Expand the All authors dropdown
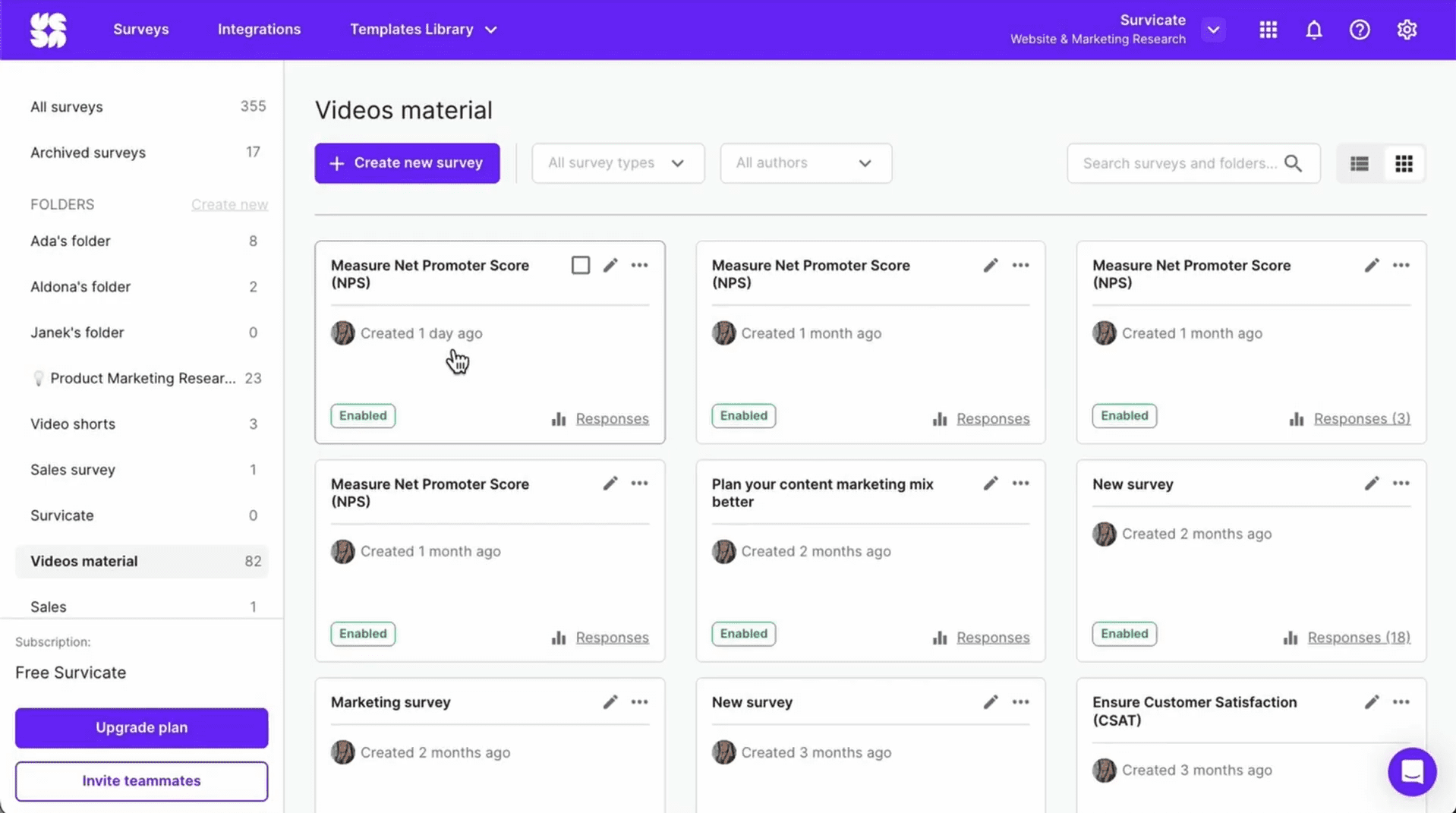This screenshot has height=813, width=1456. click(805, 163)
